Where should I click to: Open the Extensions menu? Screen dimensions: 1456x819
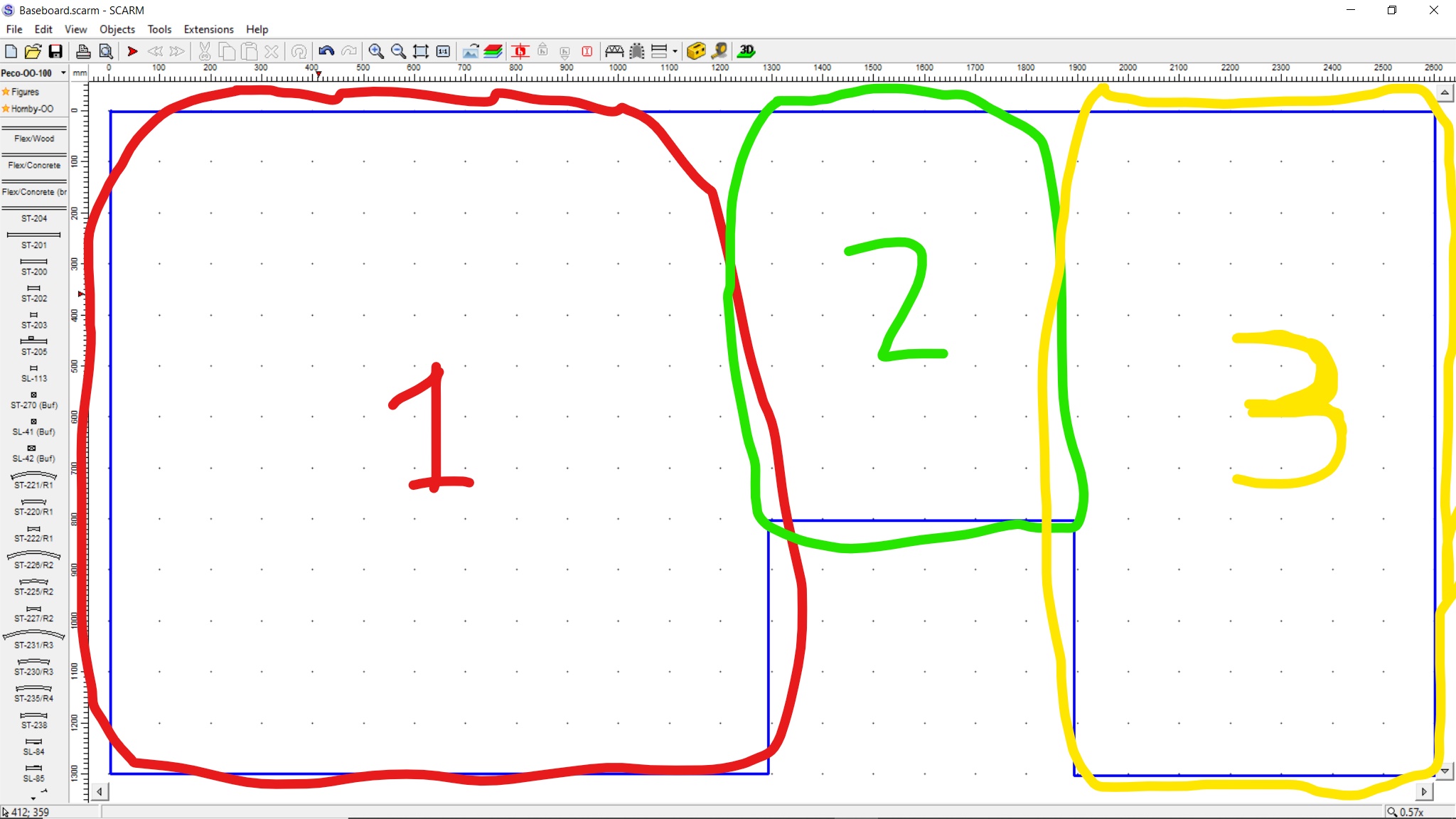point(208,29)
